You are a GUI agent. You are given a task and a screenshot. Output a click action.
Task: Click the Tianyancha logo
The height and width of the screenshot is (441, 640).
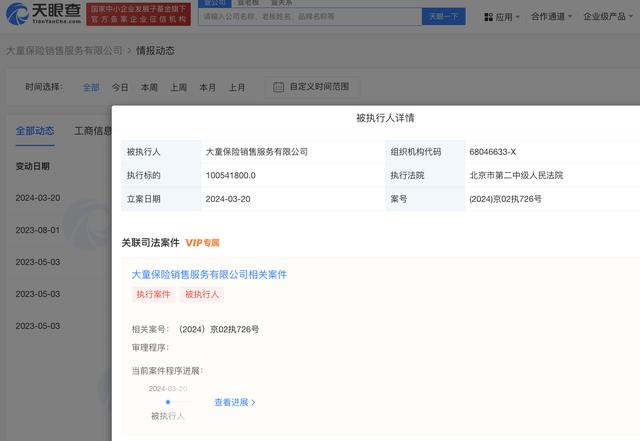click(43, 13)
